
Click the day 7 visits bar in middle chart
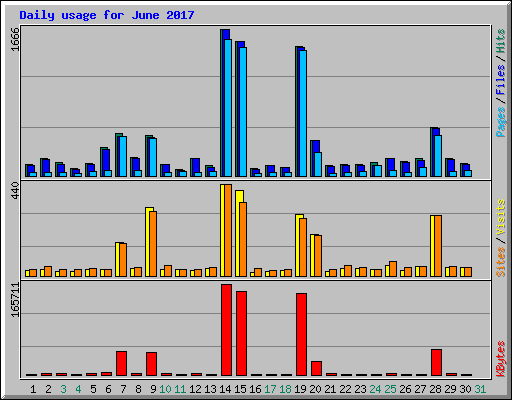[117, 259]
